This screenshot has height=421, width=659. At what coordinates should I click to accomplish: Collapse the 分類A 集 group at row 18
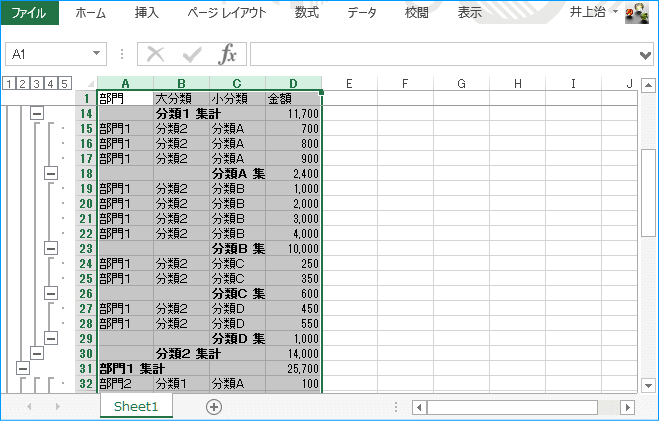pyautogui.click(x=51, y=173)
